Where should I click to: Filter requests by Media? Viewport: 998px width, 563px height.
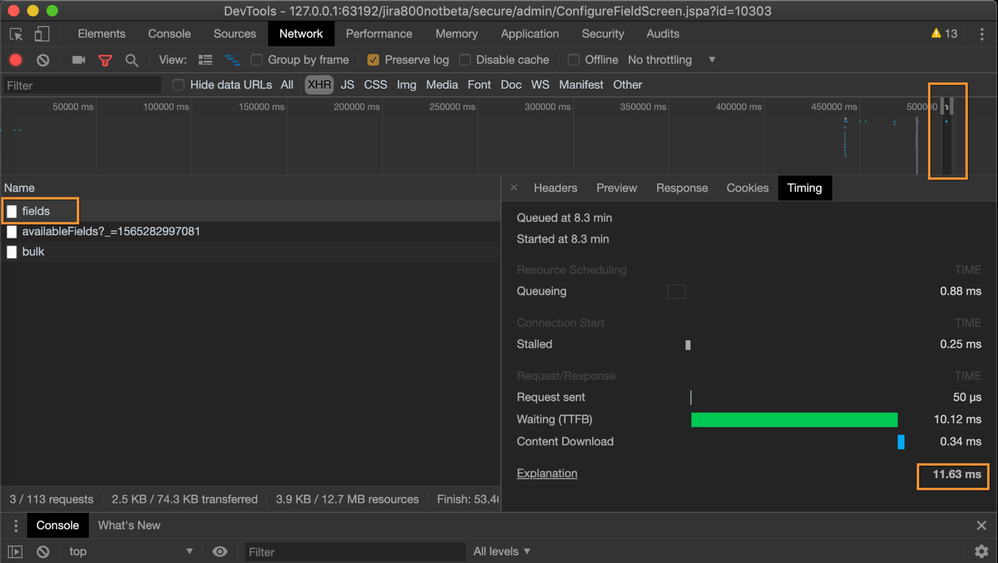(x=442, y=85)
